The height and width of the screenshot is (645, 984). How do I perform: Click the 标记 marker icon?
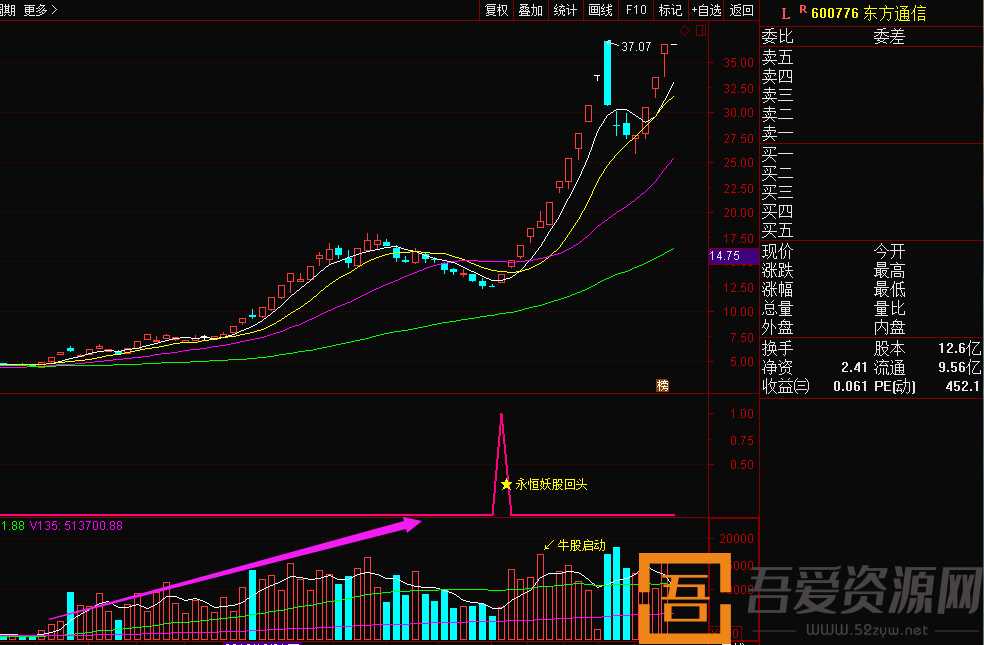(x=670, y=9)
